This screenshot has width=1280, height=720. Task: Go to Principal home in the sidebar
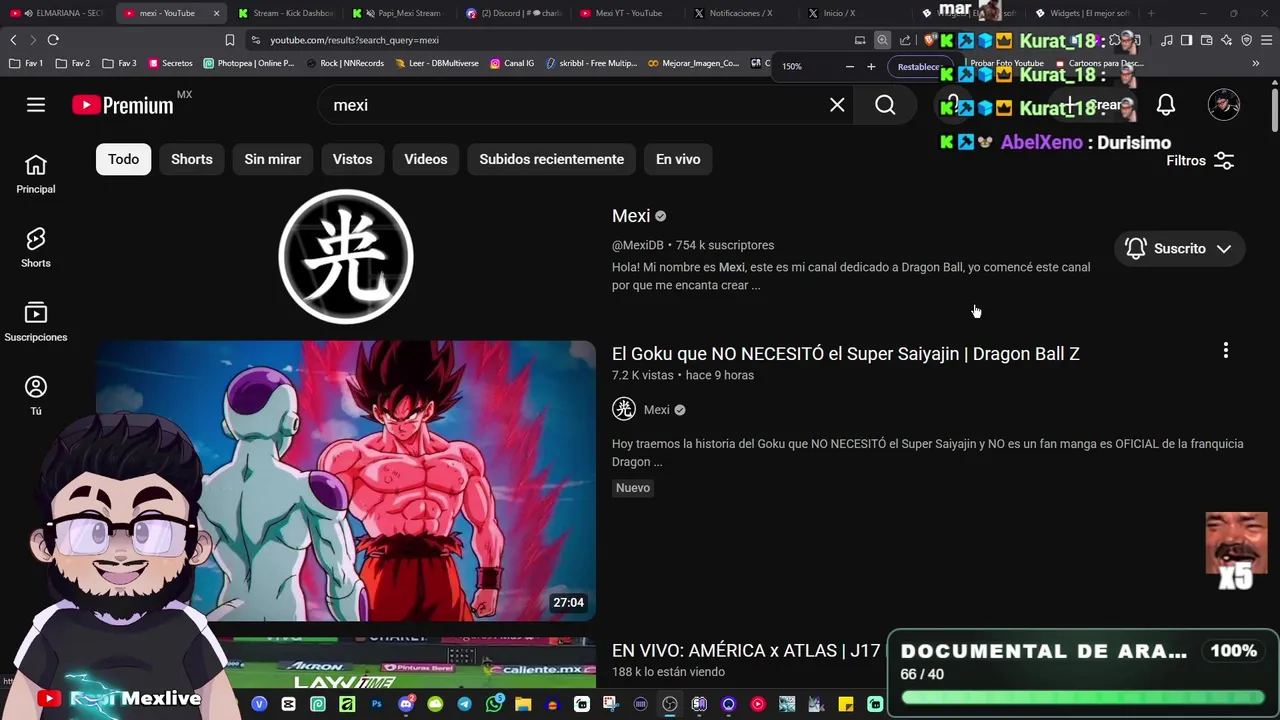(36, 175)
